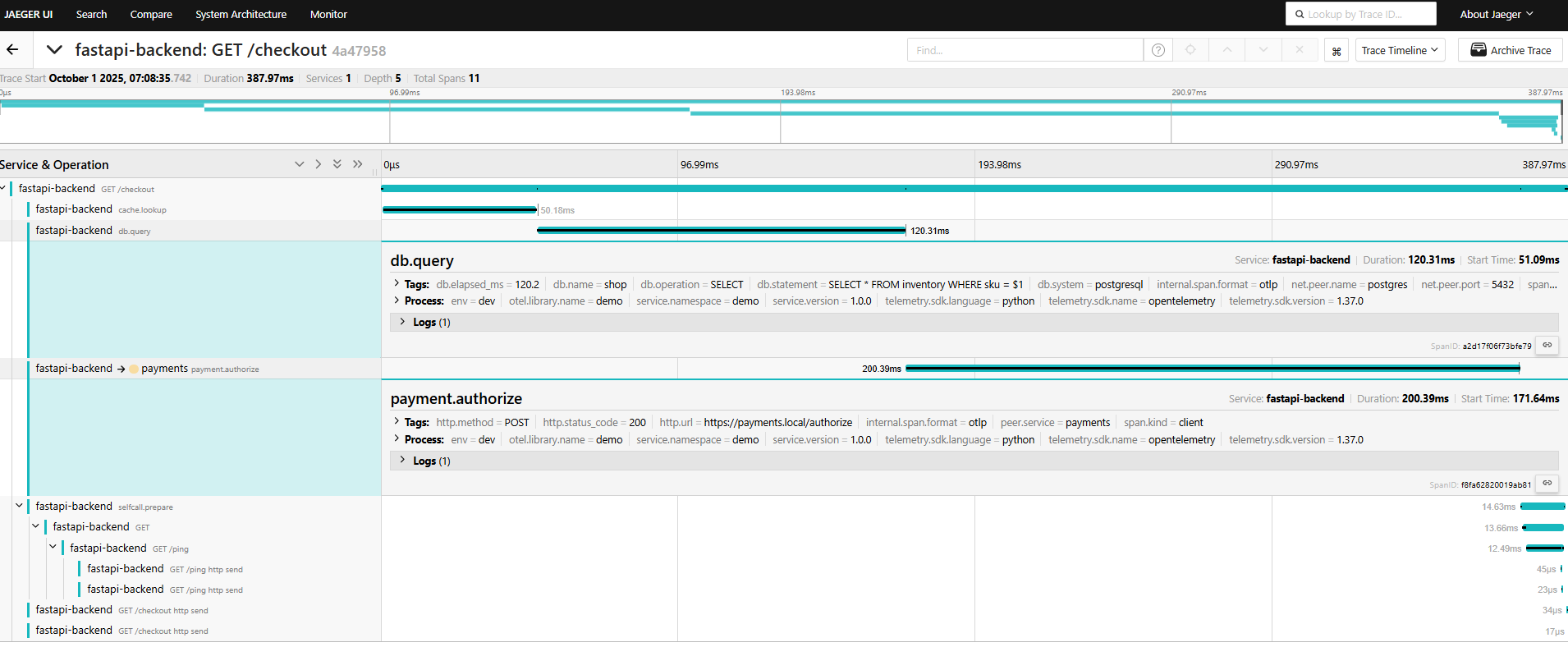The height and width of the screenshot is (647, 1568).
Task: Expand all spans with double-down chevron
Action: (x=337, y=164)
